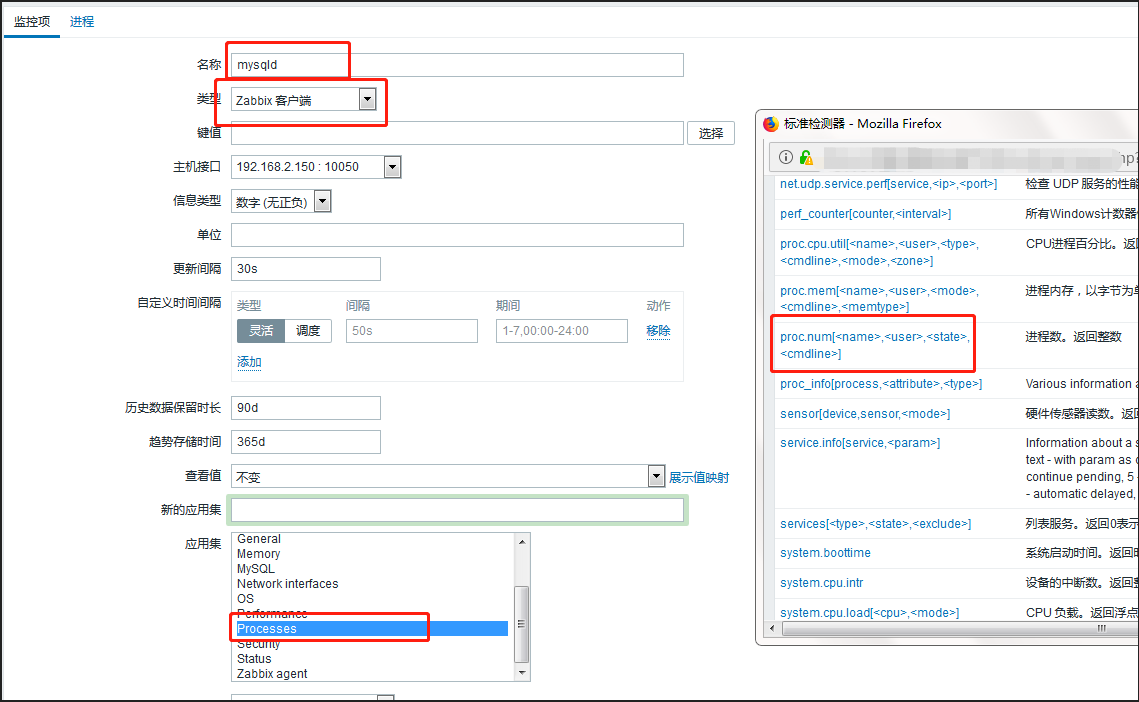The width and height of the screenshot is (1139, 702).
Task: Click the 更新间隔 field with 30s
Action: (305, 269)
